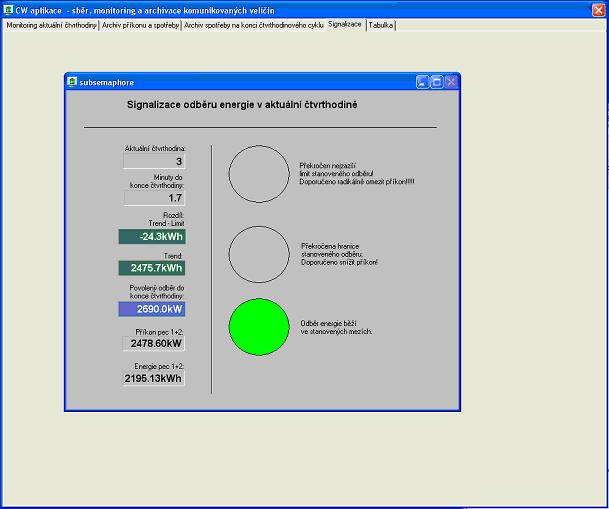Click the green semaphore light
This screenshot has width=609, height=509.
(258, 326)
